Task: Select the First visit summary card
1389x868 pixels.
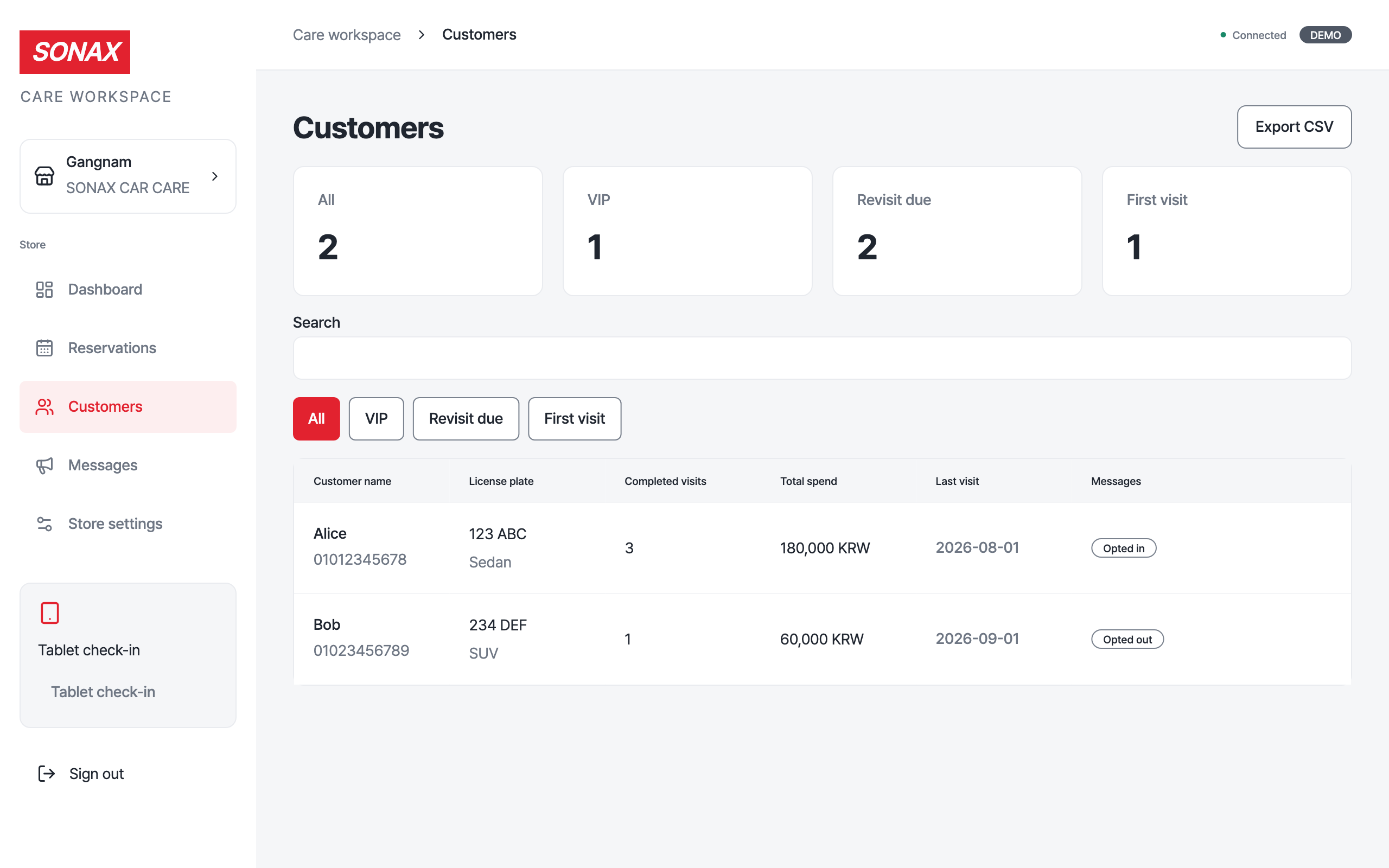Action: [1227, 231]
